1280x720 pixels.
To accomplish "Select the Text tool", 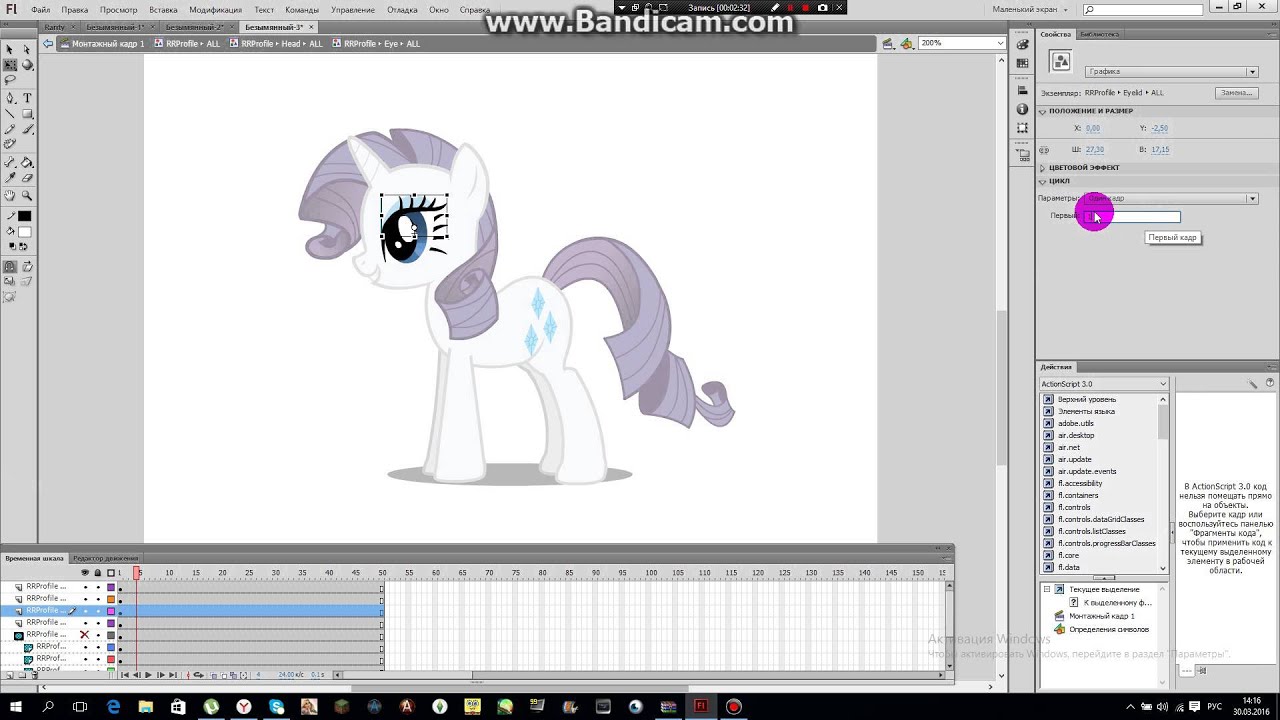I will [27, 98].
